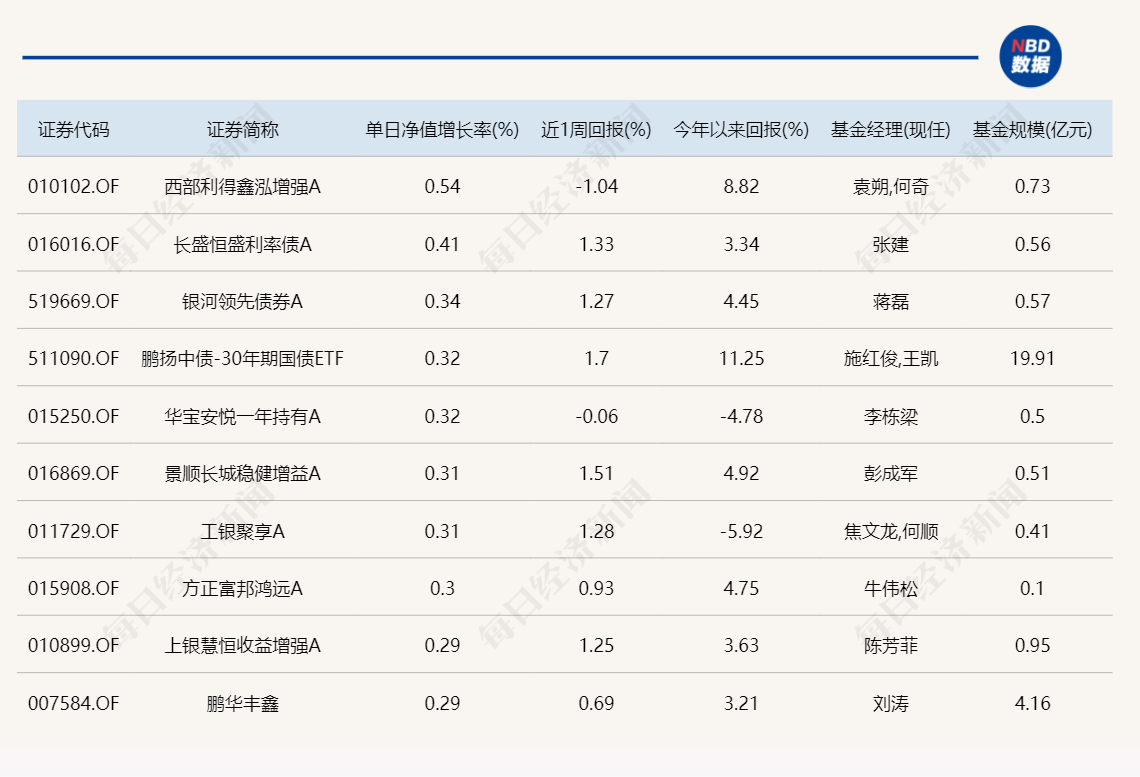Click weekly return 1.51
The image size is (1140, 777).
point(596,473)
